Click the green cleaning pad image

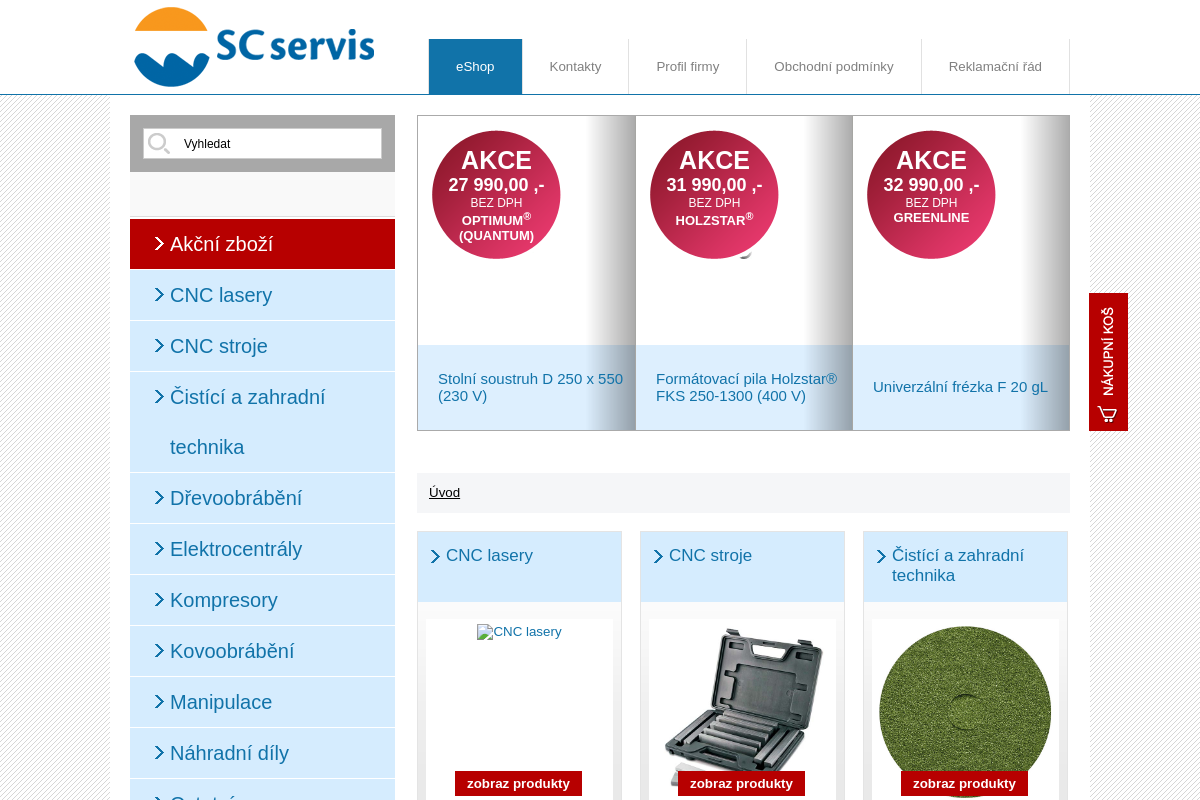pyautogui.click(x=965, y=710)
